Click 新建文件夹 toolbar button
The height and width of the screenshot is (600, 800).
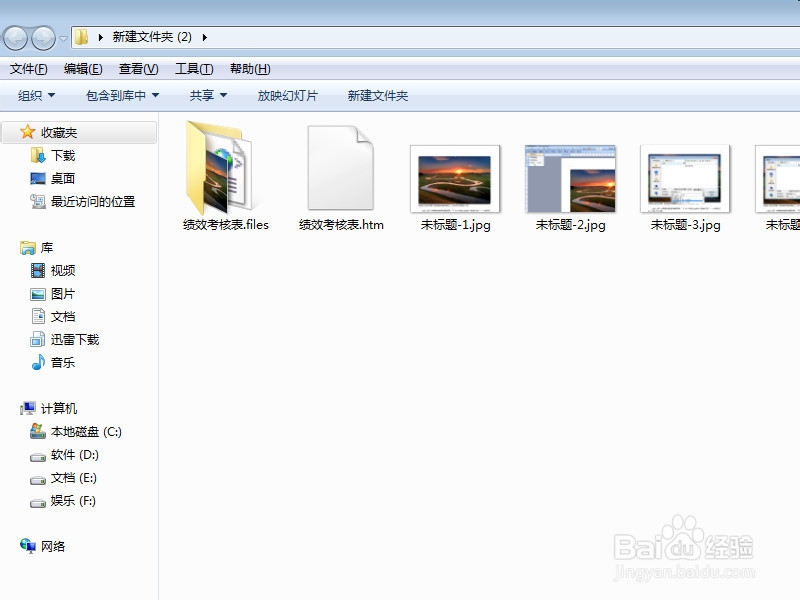(x=378, y=95)
